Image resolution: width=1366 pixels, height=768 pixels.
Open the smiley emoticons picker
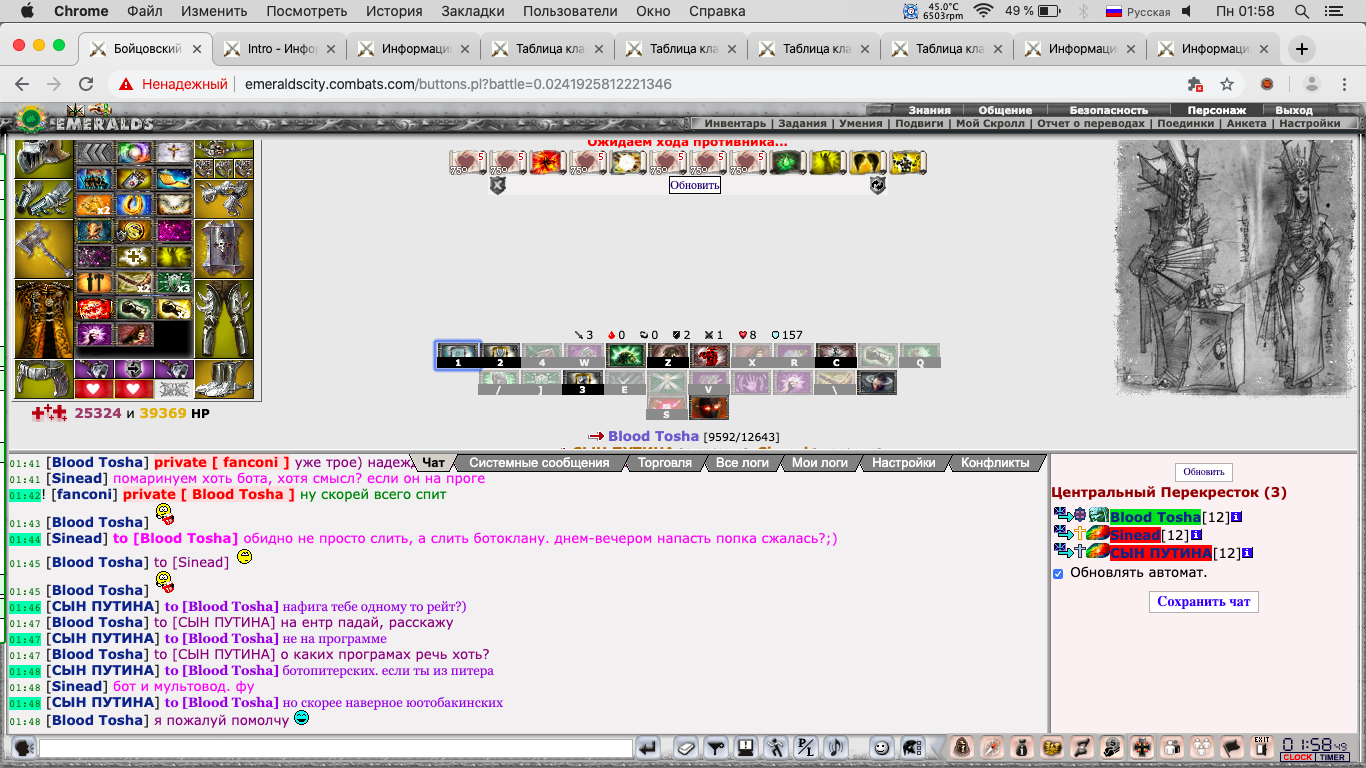(x=881, y=748)
